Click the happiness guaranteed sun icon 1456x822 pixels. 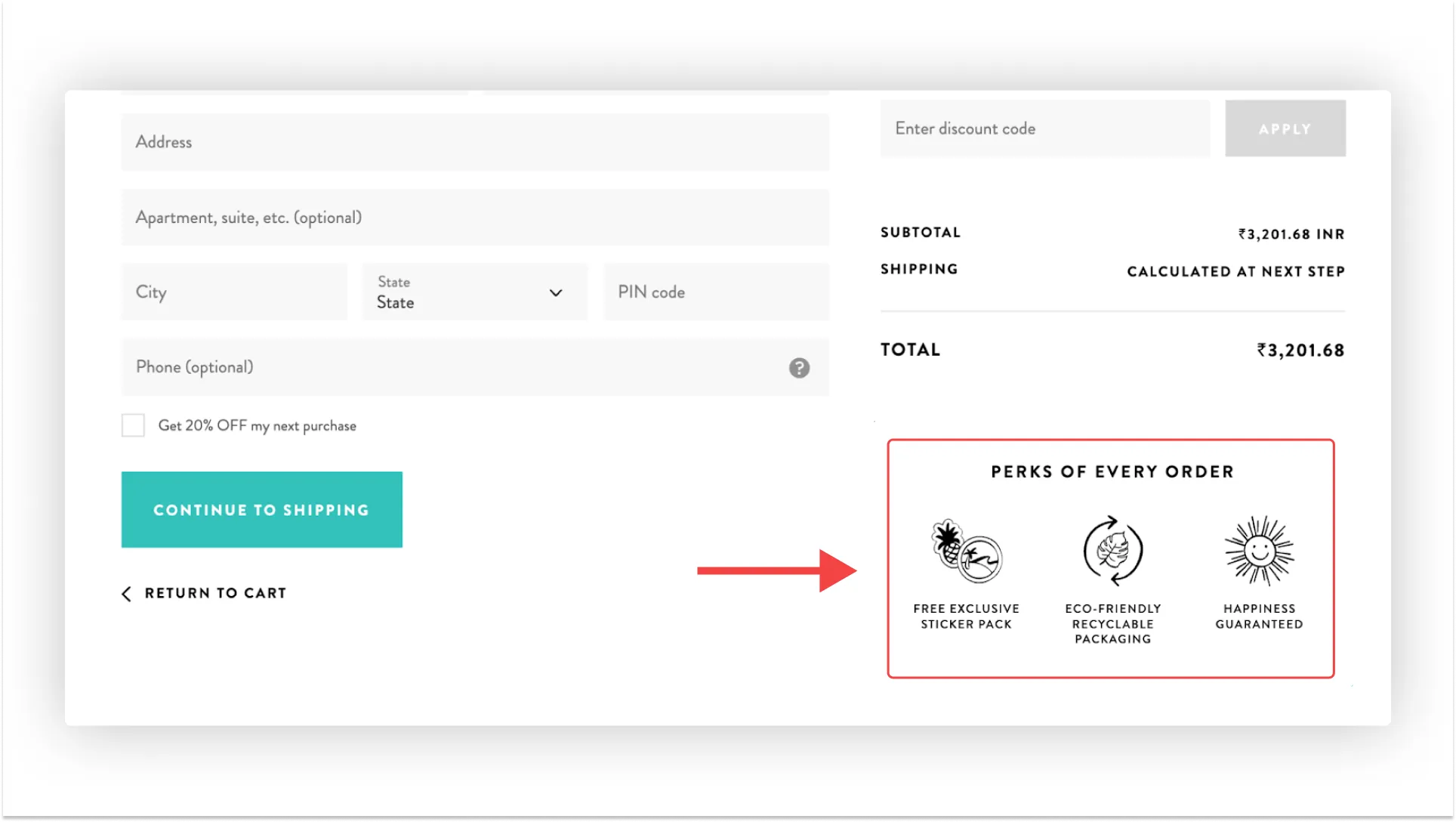1259,551
